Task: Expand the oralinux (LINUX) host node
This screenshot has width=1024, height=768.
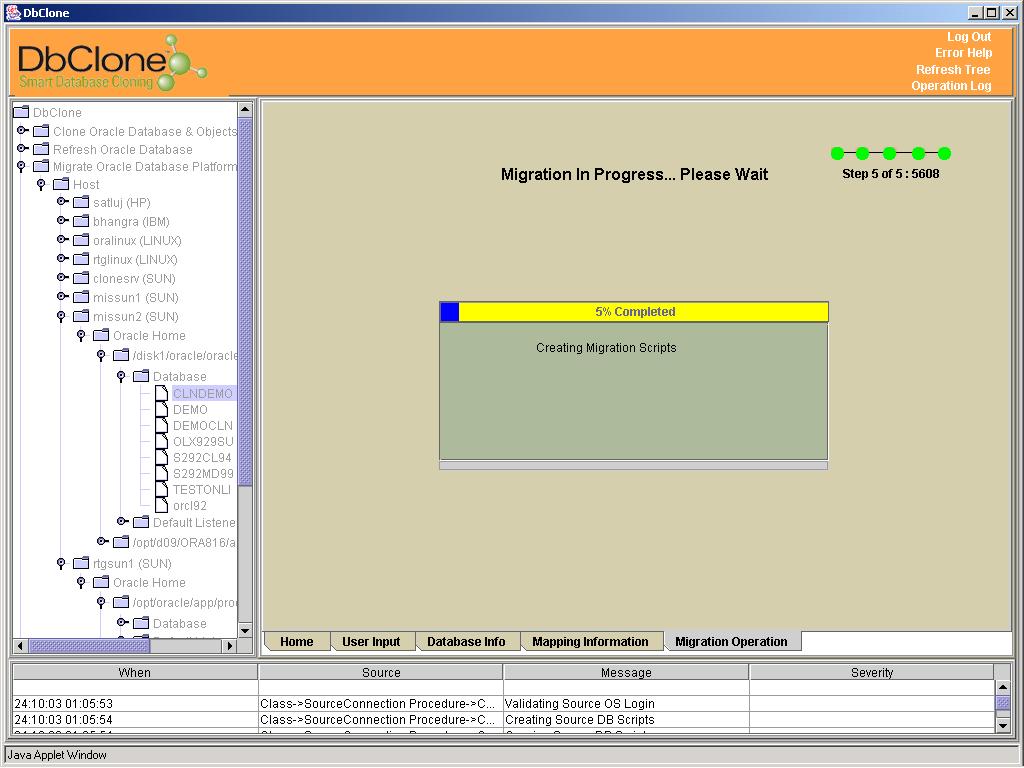Action: coord(63,240)
